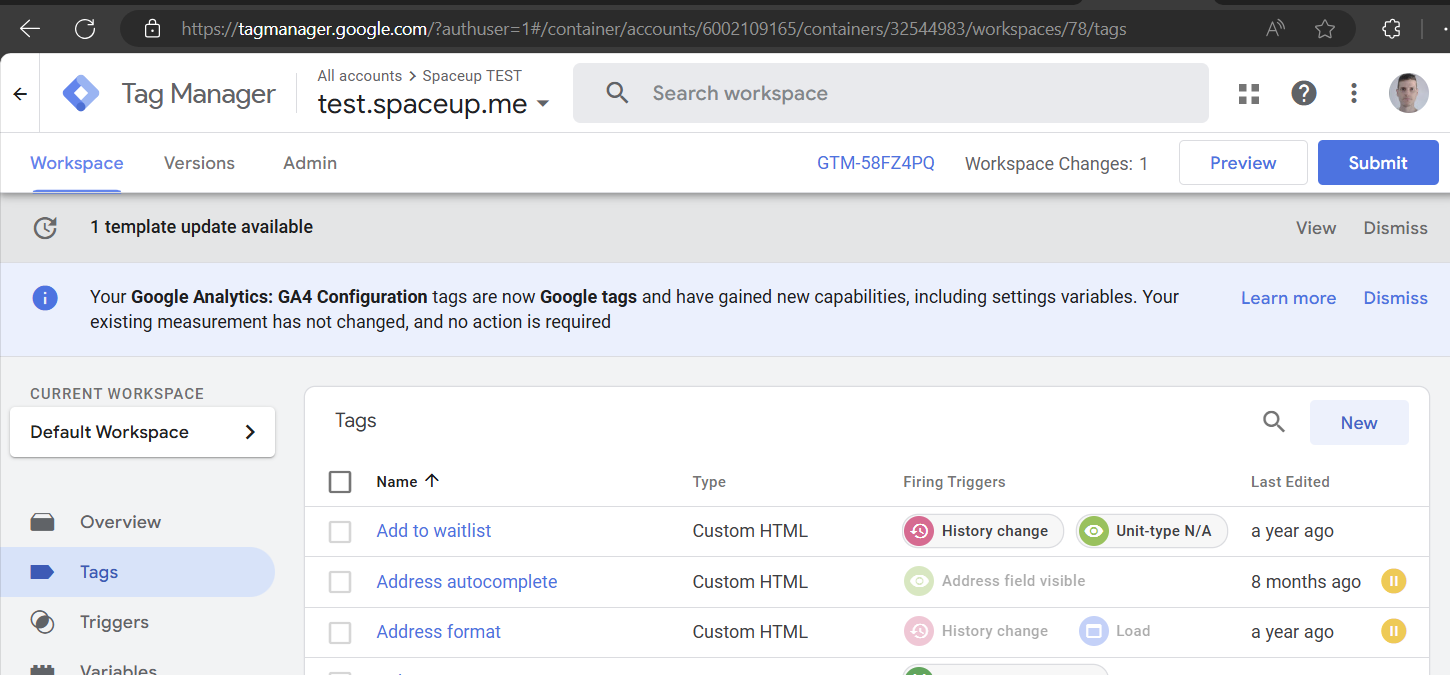Open the GTM-58FZ4PQ container ID link

point(876,163)
